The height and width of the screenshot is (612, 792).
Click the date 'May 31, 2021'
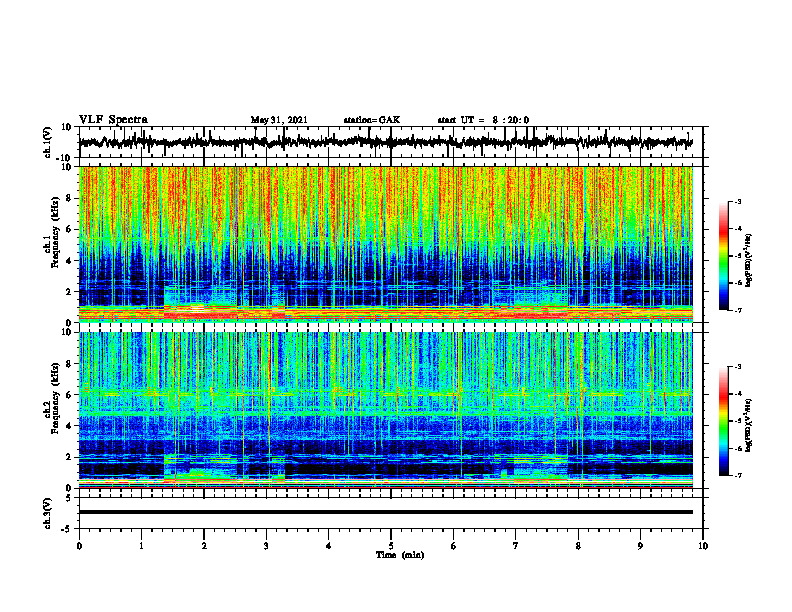click(x=279, y=120)
